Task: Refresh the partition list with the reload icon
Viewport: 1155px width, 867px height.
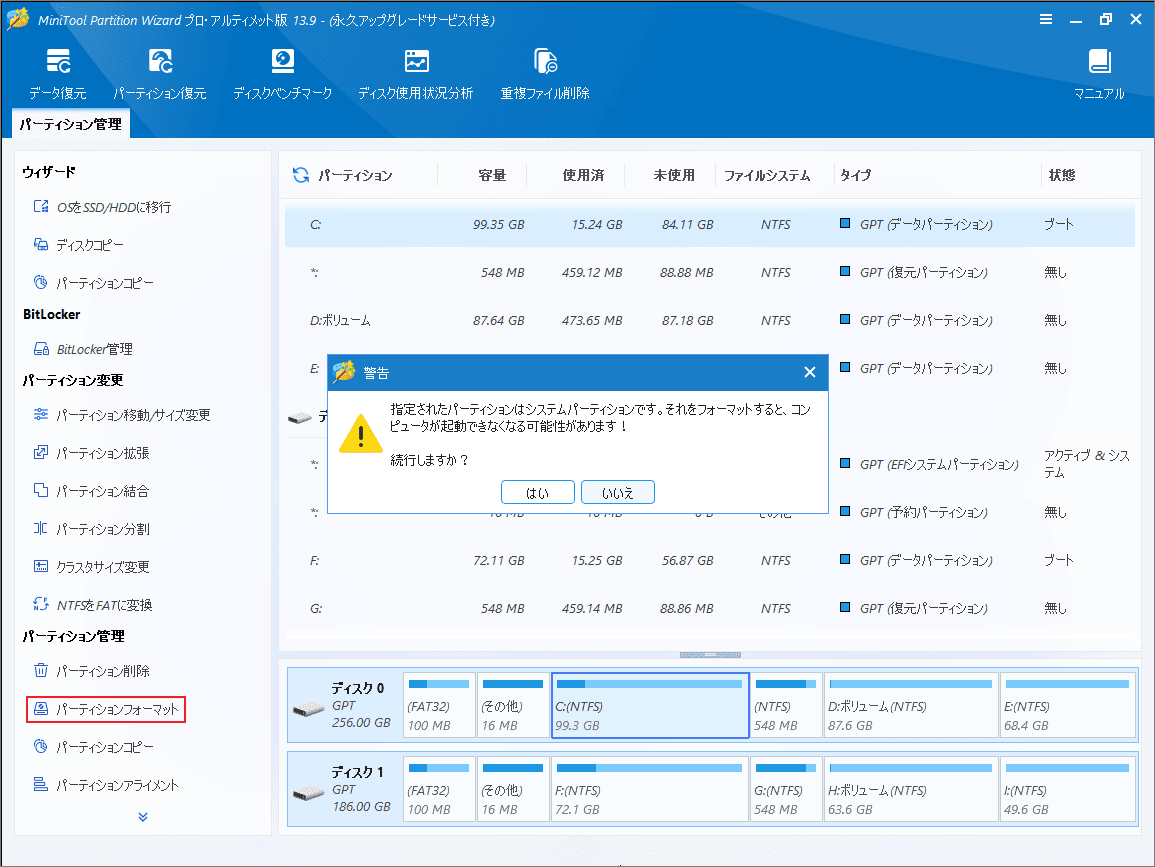Action: [x=301, y=175]
